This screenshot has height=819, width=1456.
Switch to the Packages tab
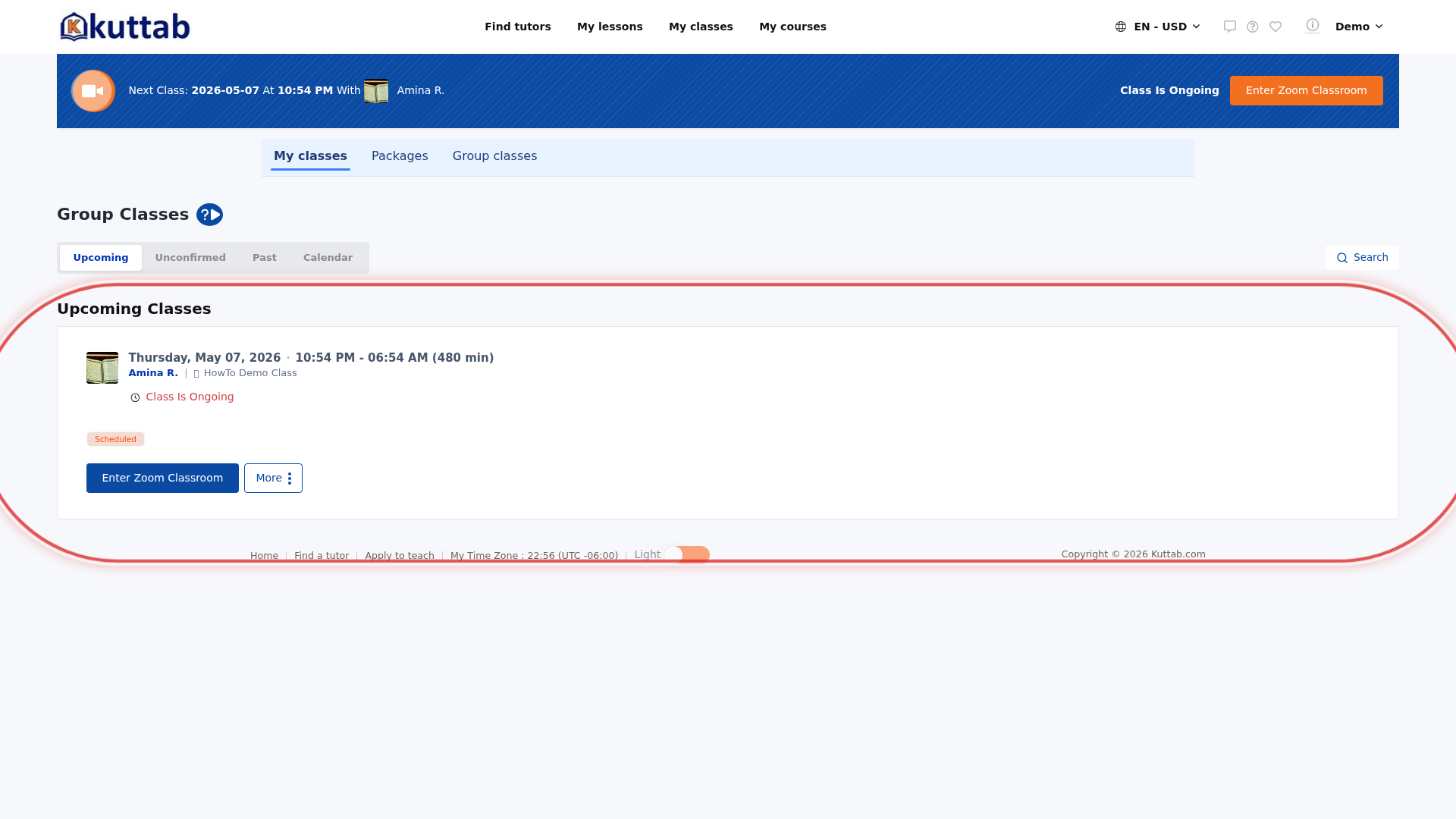400,156
